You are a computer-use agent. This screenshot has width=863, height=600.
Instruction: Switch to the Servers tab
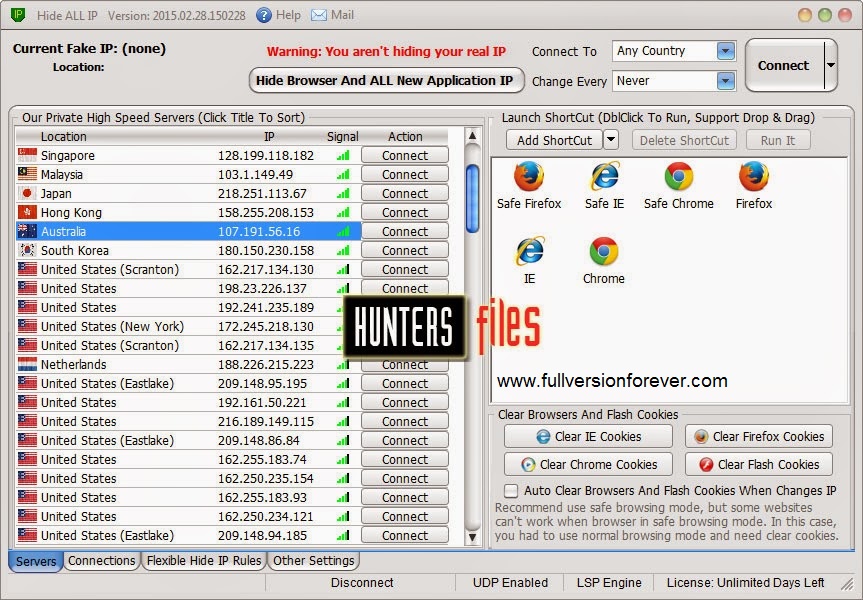coord(36,561)
